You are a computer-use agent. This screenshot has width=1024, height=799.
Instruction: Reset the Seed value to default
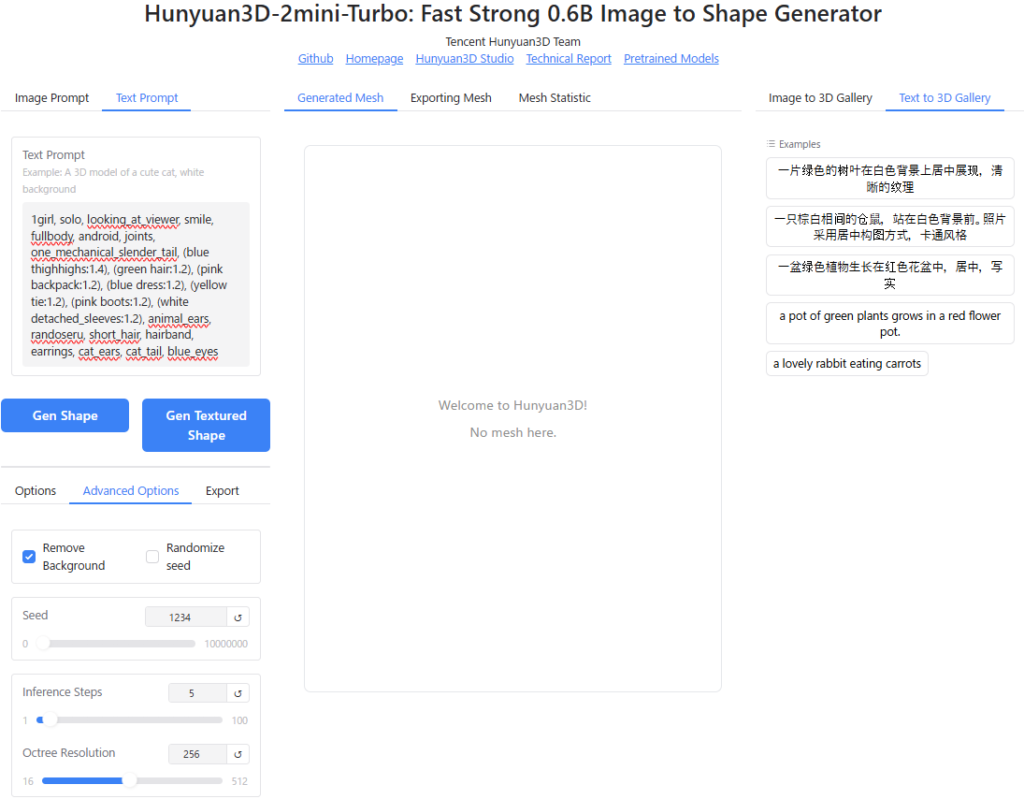coord(238,618)
